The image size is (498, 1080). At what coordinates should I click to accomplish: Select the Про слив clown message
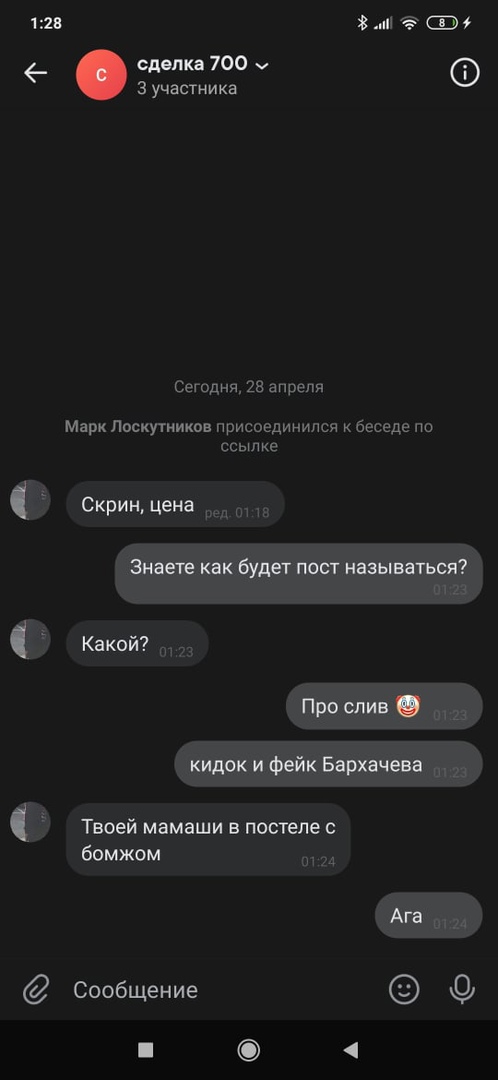point(384,706)
